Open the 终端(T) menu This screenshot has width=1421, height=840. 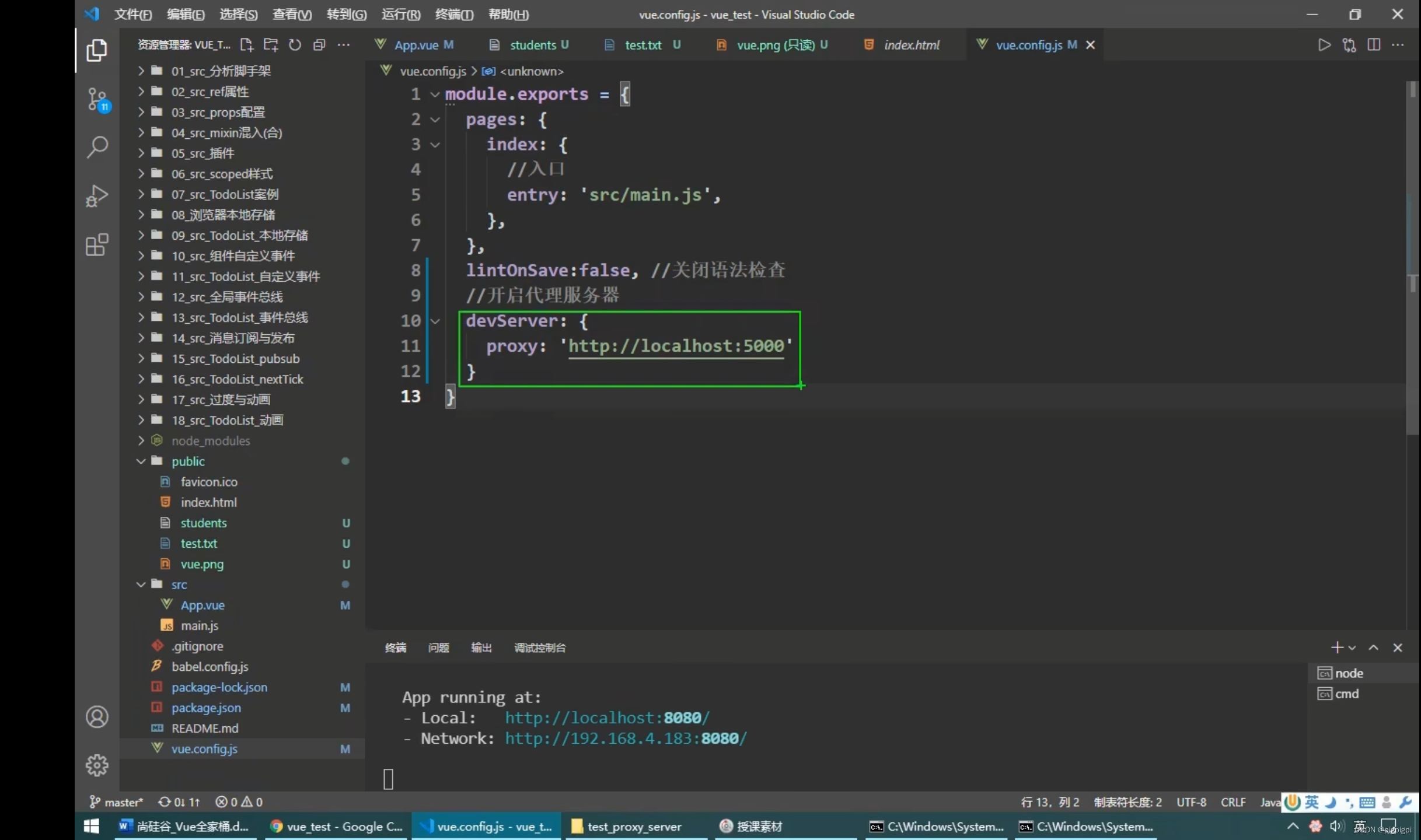[x=454, y=15]
